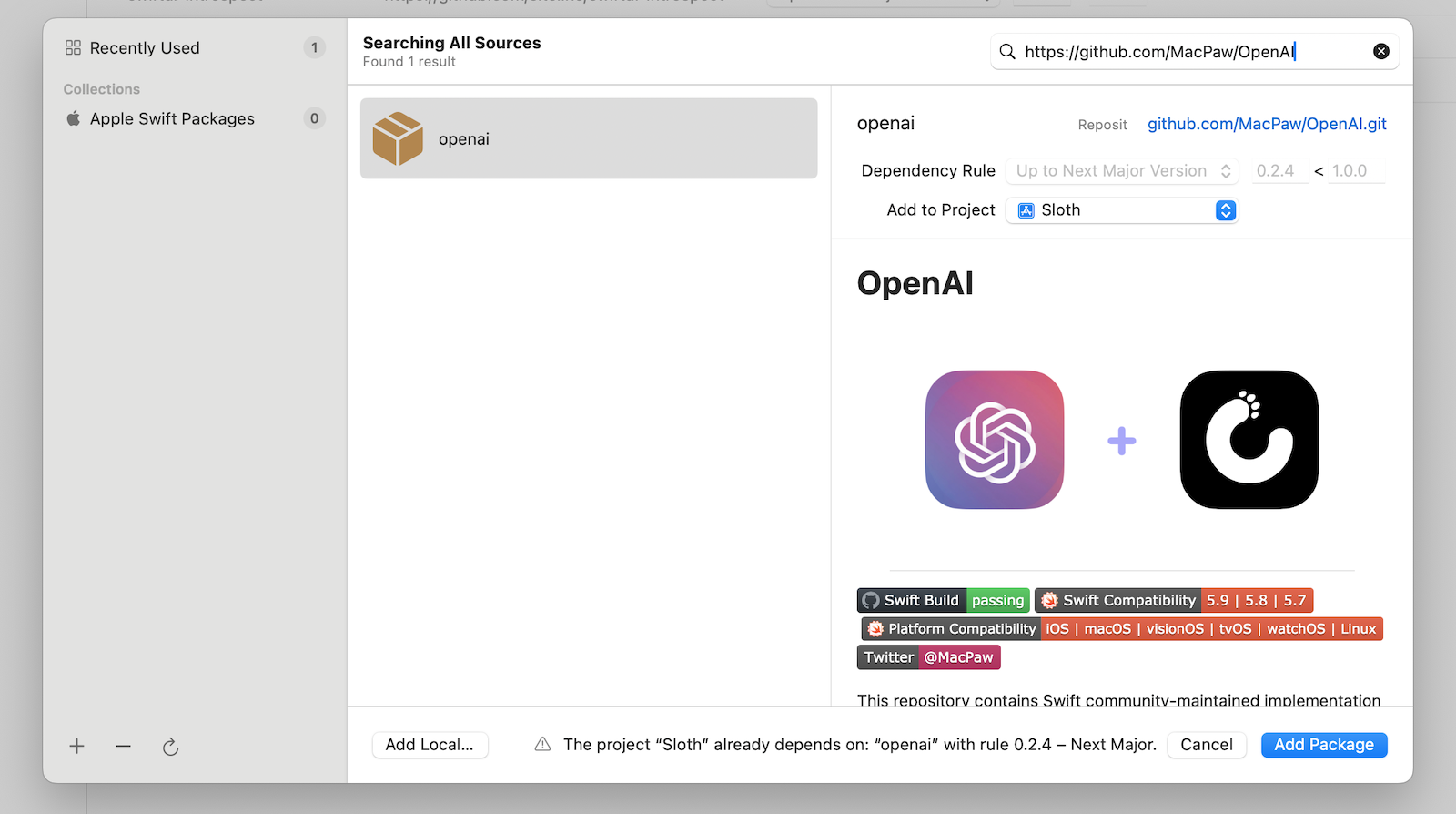Click the Sloth project app icon
Image resolution: width=1456 pixels, height=814 pixels.
1026,210
